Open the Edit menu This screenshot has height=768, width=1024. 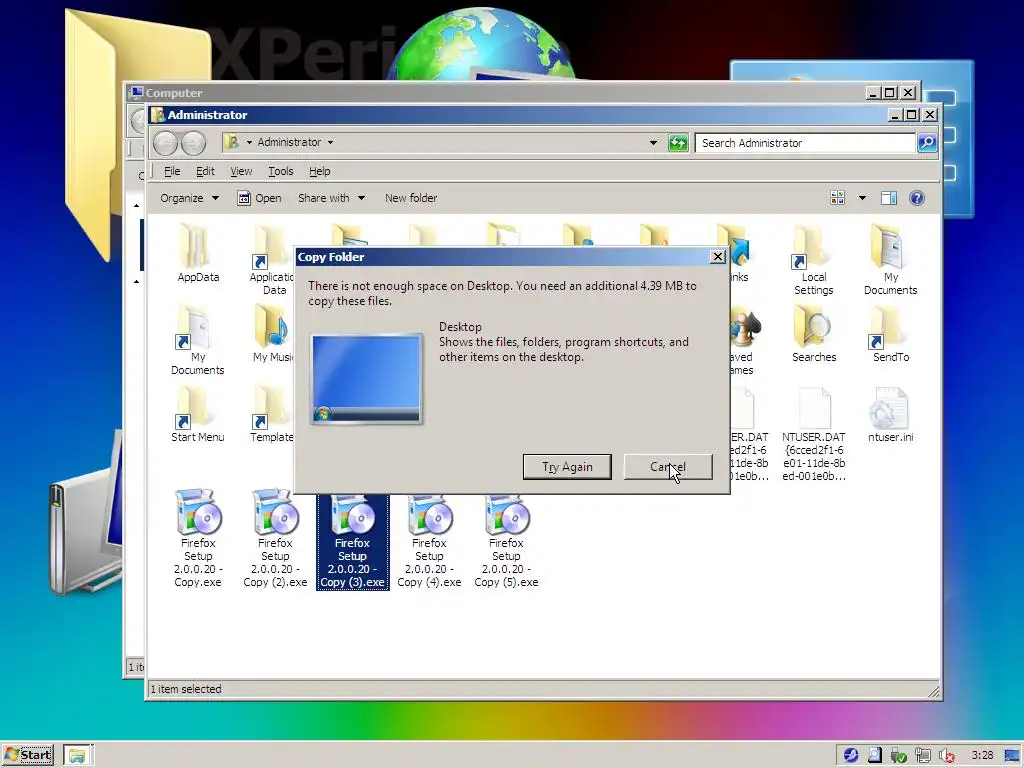[205, 171]
